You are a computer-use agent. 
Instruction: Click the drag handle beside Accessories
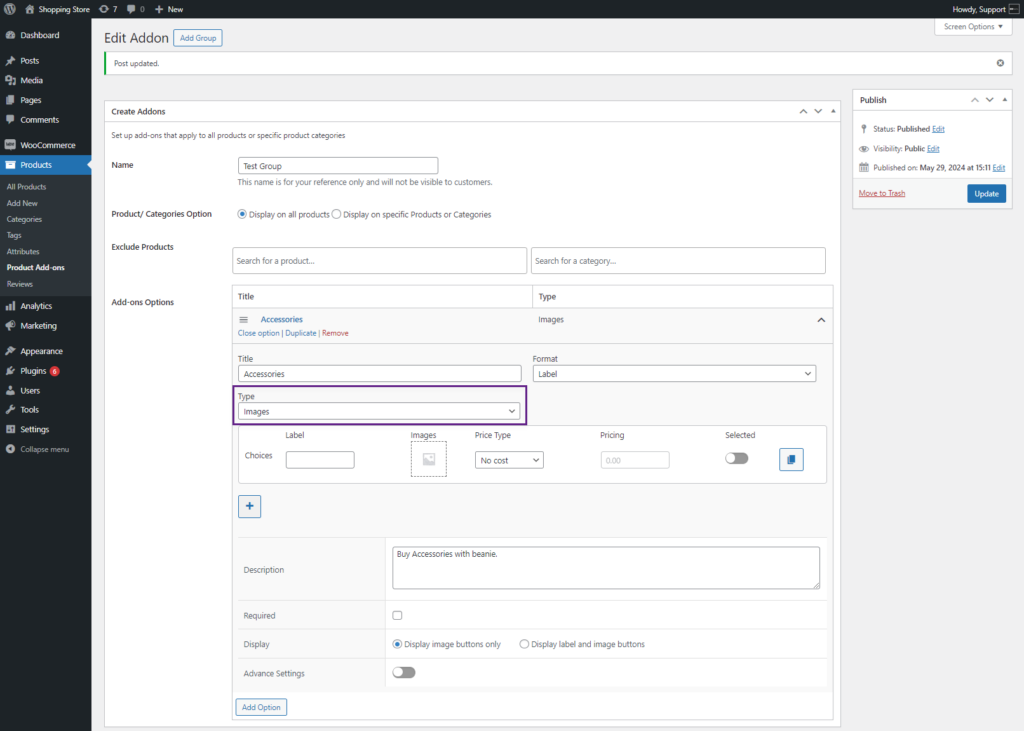coord(244,320)
